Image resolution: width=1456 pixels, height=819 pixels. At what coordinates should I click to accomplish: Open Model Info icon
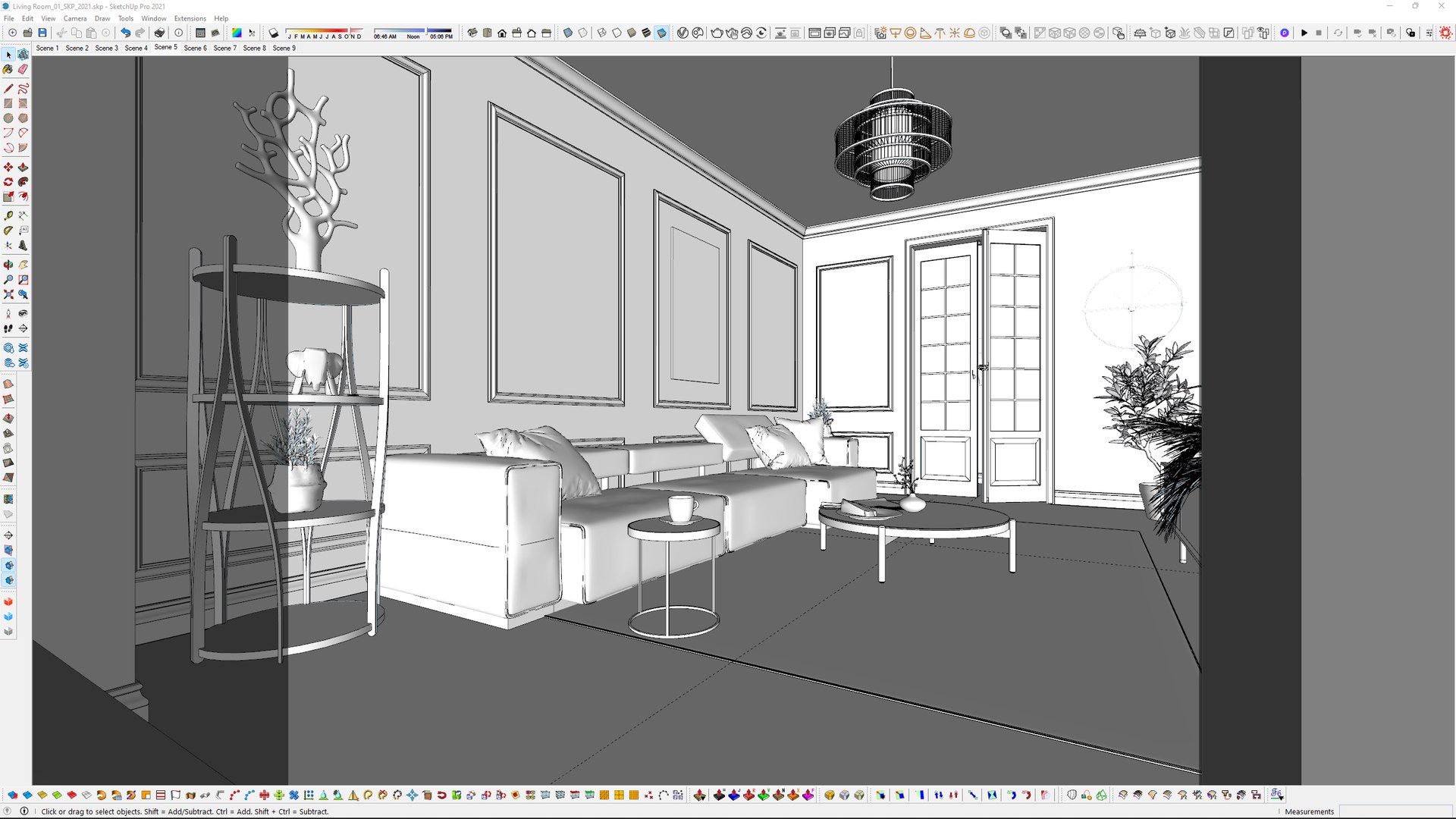pyautogui.click(x=179, y=33)
